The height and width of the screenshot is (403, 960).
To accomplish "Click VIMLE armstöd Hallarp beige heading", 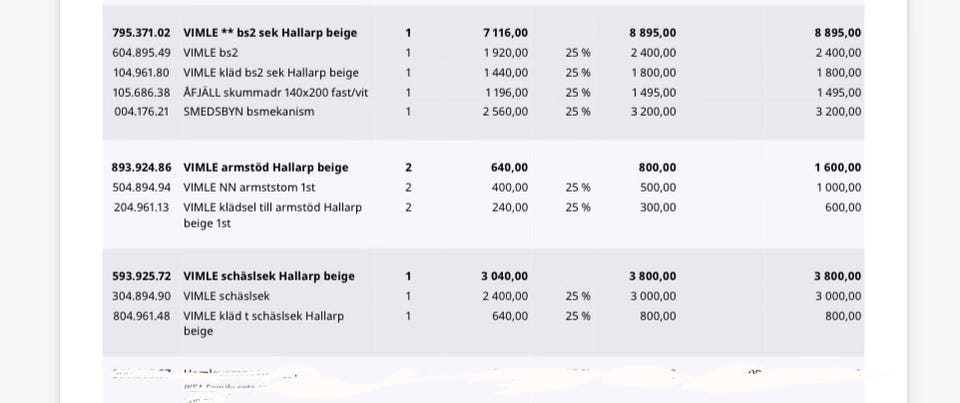I will coord(266,168).
